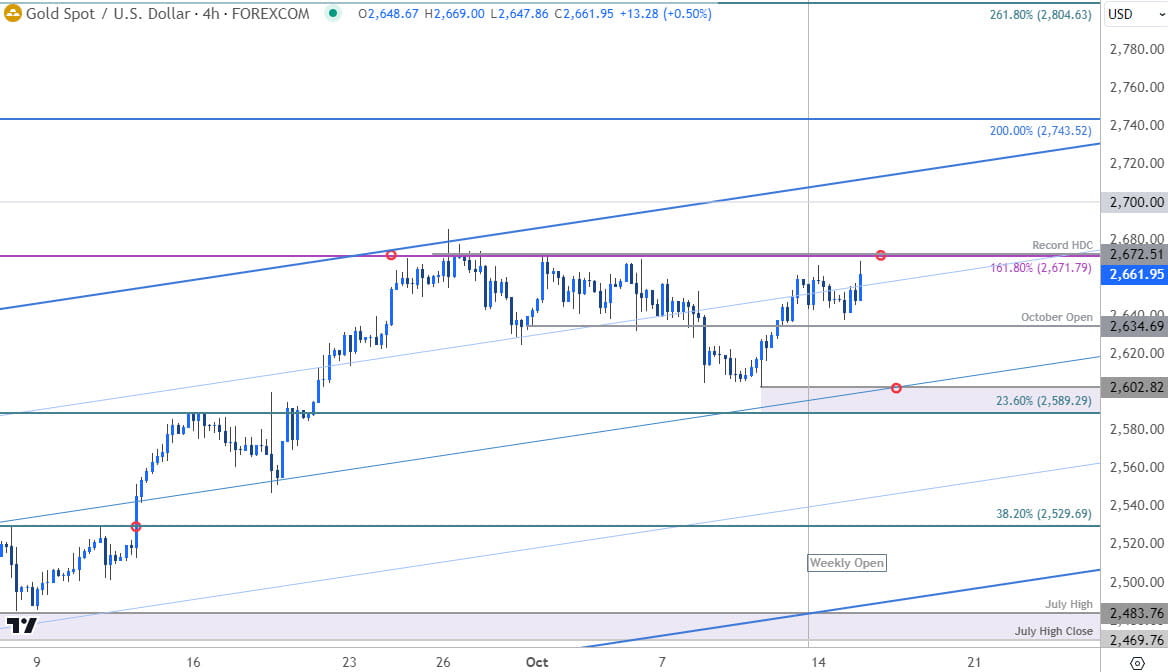This screenshot has width=1168, height=672.
Task: Click the Gold Spot coin logo
Action: tap(12, 14)
